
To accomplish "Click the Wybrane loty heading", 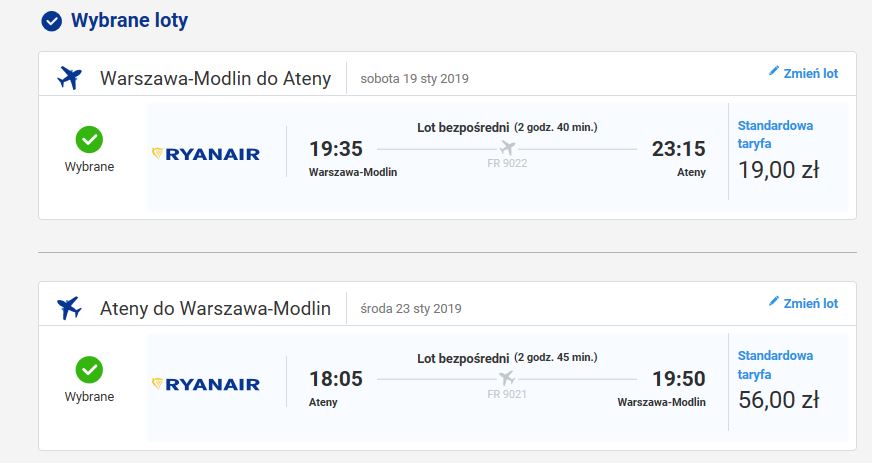I will tap(130, 21).
